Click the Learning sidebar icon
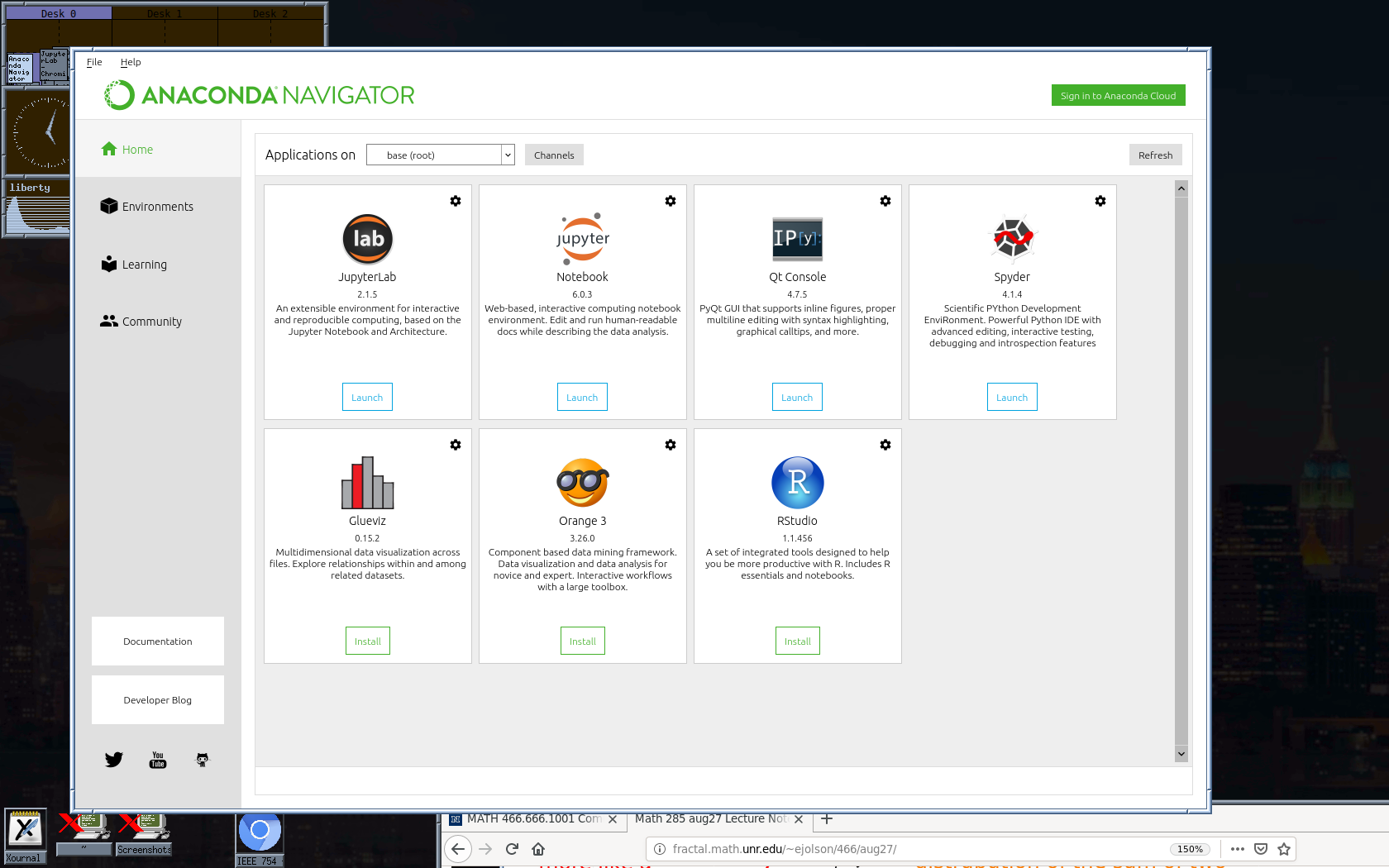 [x=109, y=264]
